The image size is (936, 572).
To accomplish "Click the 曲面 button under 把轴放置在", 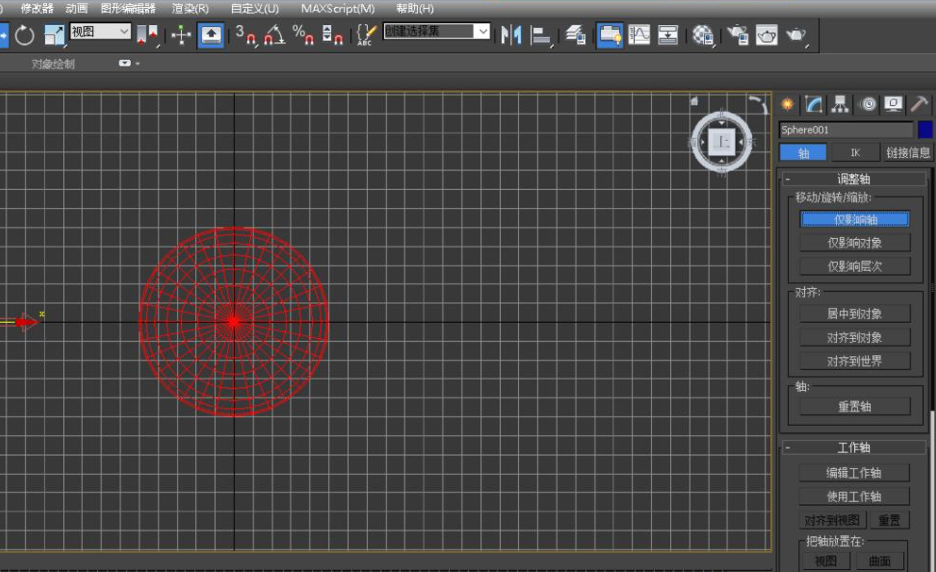I will tap(880, 561).
